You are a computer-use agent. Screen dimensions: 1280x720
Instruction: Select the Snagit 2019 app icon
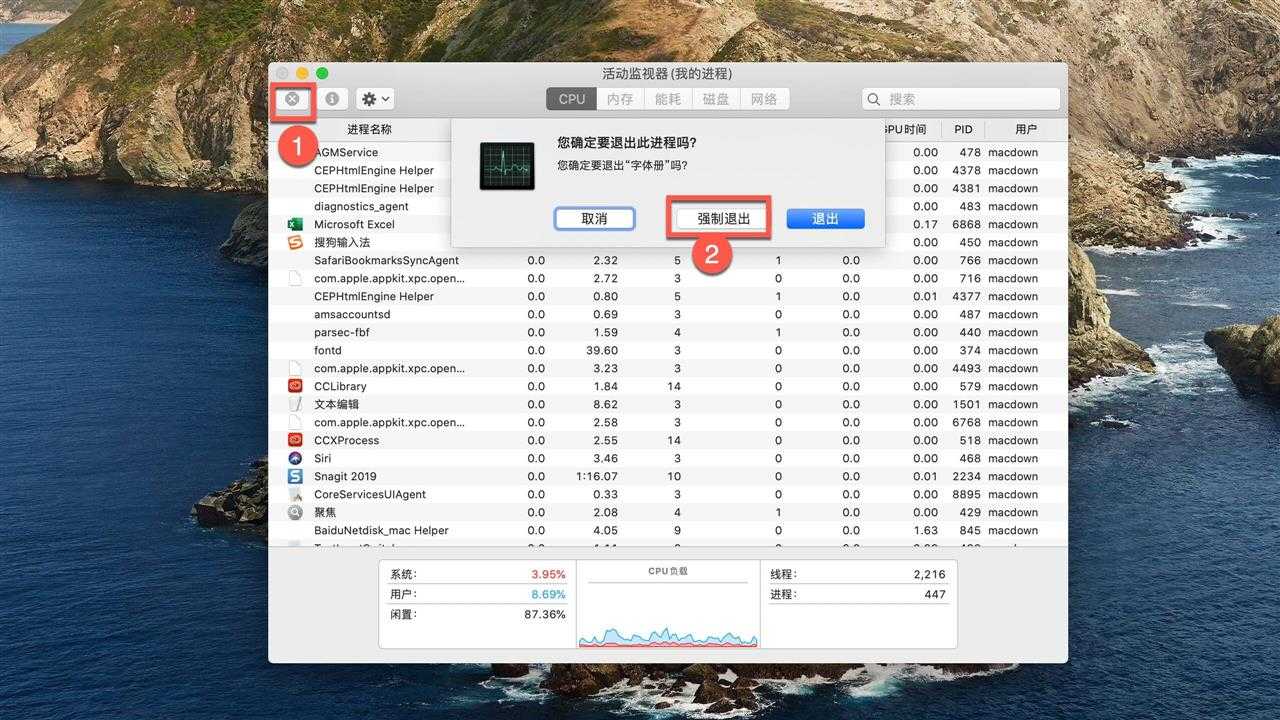click(295, 476)
